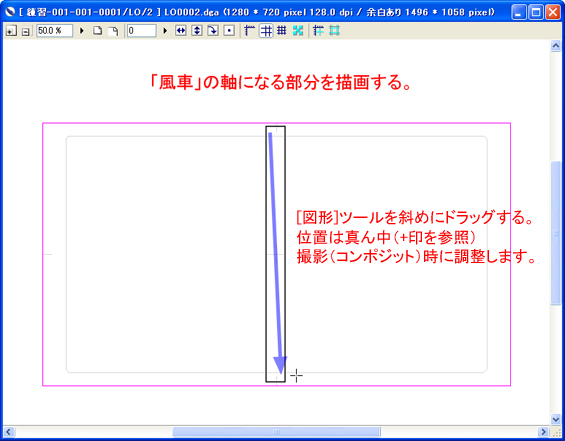Open rotation angle arrow menu
This screenshot has width=565, height=441.
coord(165,31)
